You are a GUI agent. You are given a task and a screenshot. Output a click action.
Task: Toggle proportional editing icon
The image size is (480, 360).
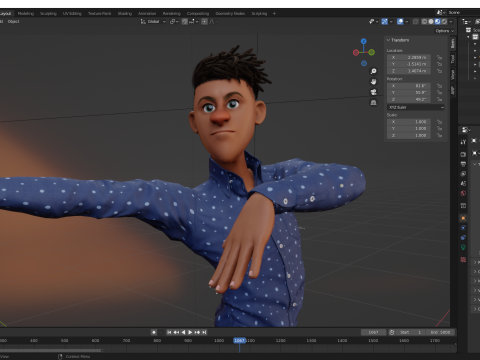(x=204, y=22)
